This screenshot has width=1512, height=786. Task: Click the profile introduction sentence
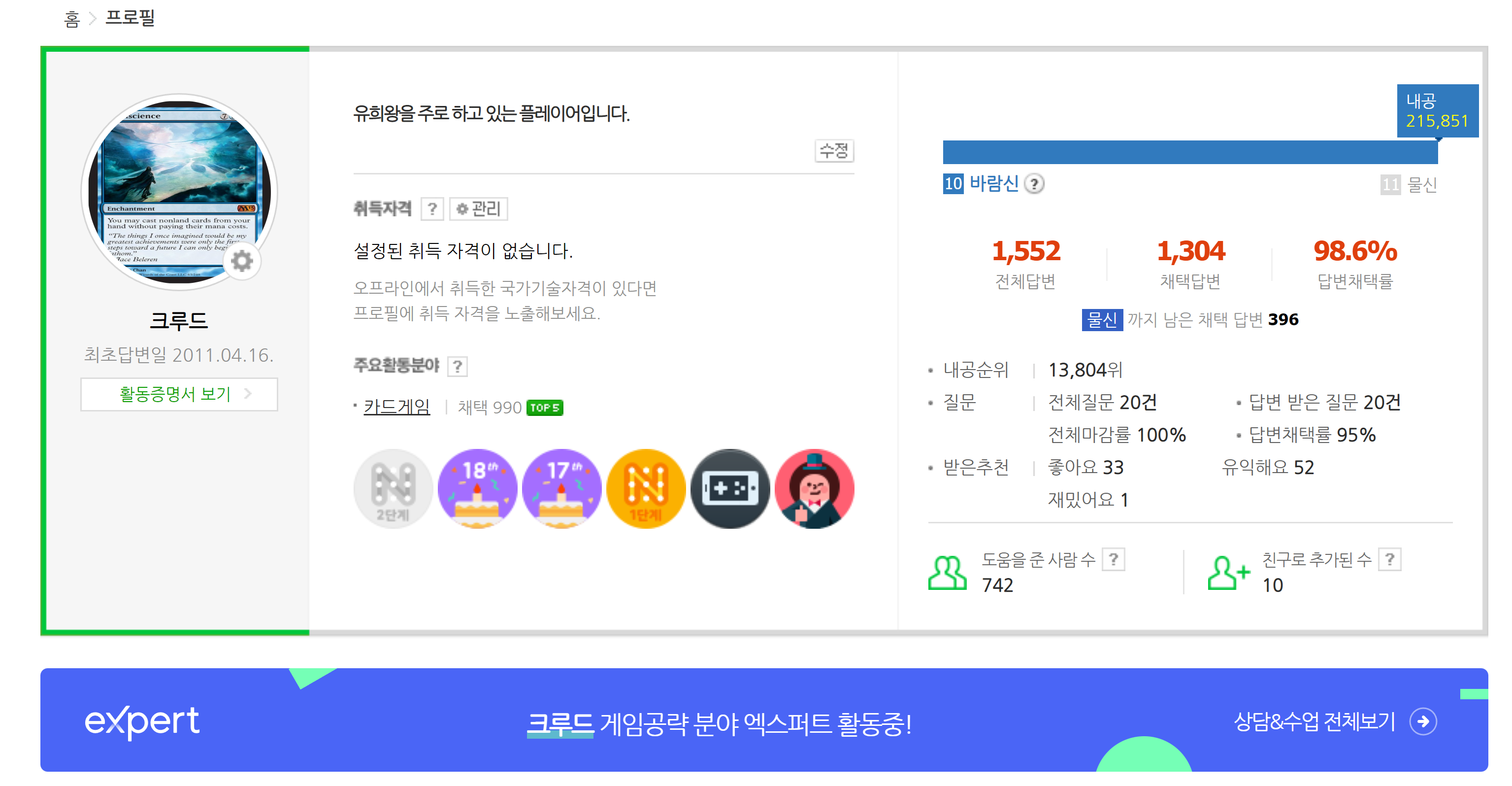tap(492, 113)
